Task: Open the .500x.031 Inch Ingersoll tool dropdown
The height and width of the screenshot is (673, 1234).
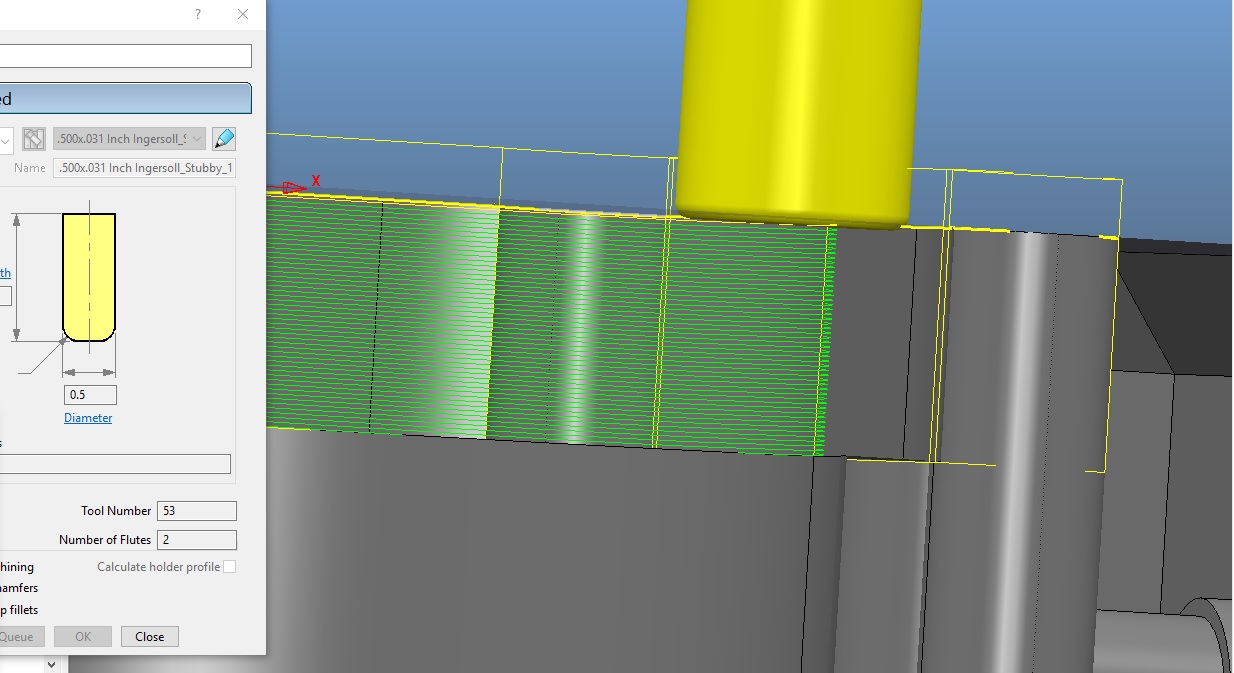Action: (128, 139)
